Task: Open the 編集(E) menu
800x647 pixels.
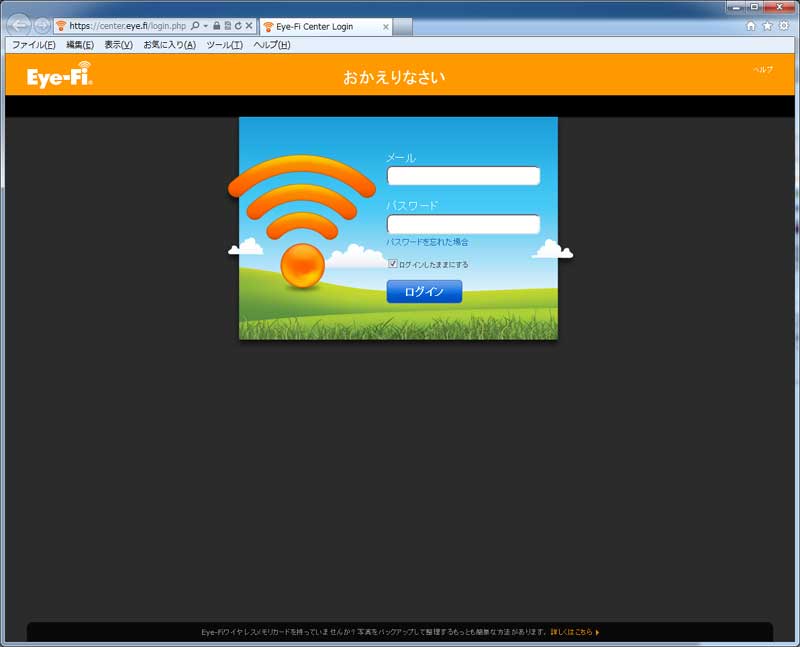Action: (x=80, y=45)
